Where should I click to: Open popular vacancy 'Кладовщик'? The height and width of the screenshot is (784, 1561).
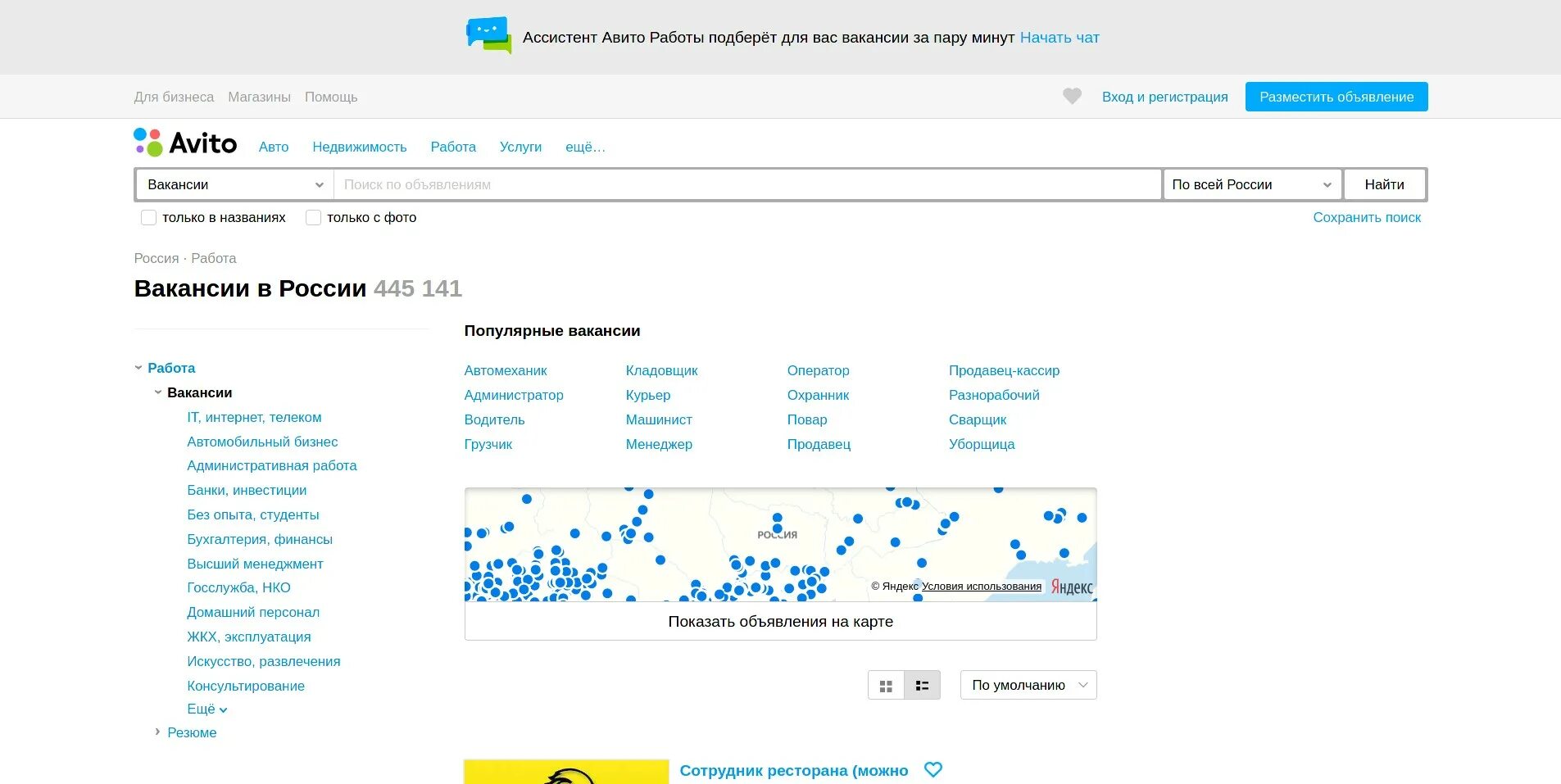[x=662, y=371]
